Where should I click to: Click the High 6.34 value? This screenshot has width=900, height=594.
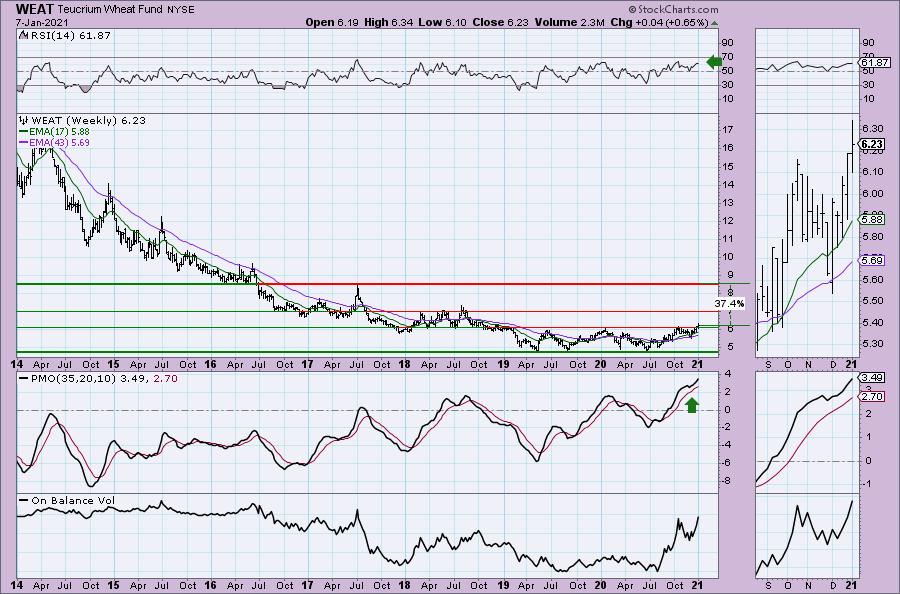(x=387, y=22)
